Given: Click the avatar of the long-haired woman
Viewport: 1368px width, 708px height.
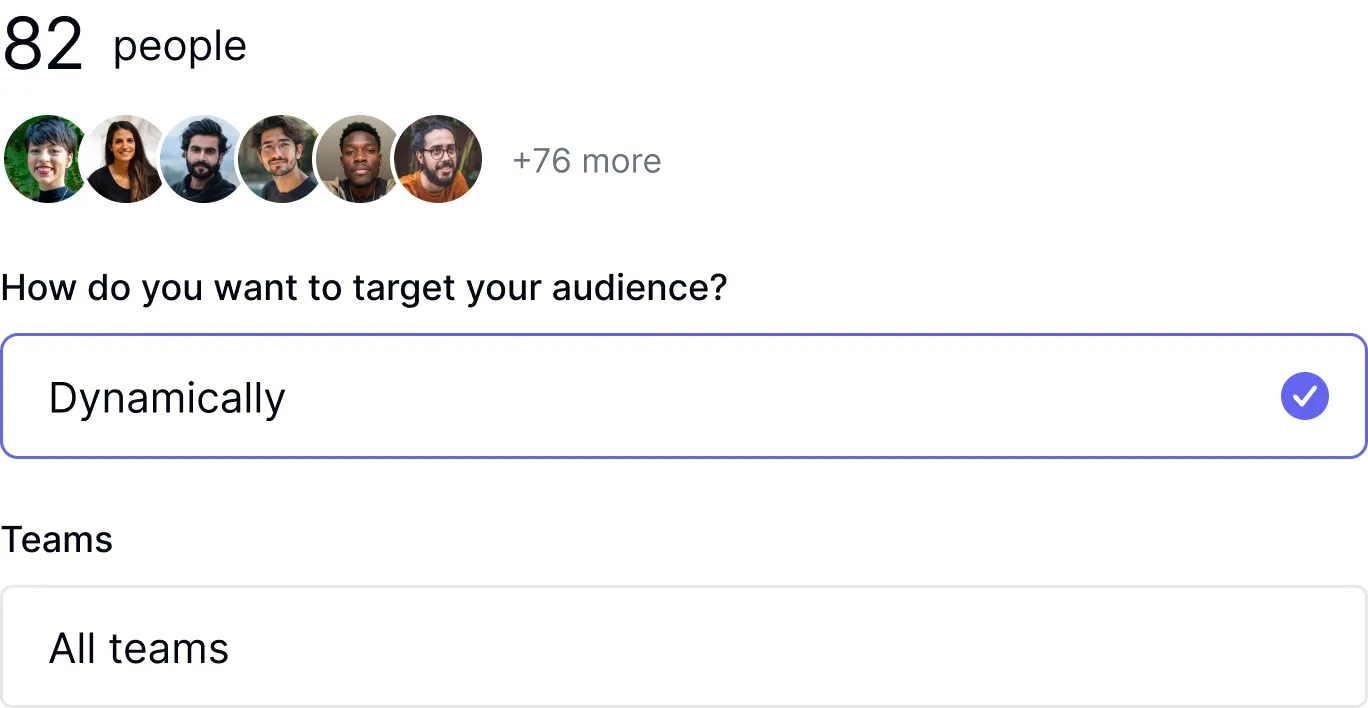Looking at the screenshot, I should (124, 159).
